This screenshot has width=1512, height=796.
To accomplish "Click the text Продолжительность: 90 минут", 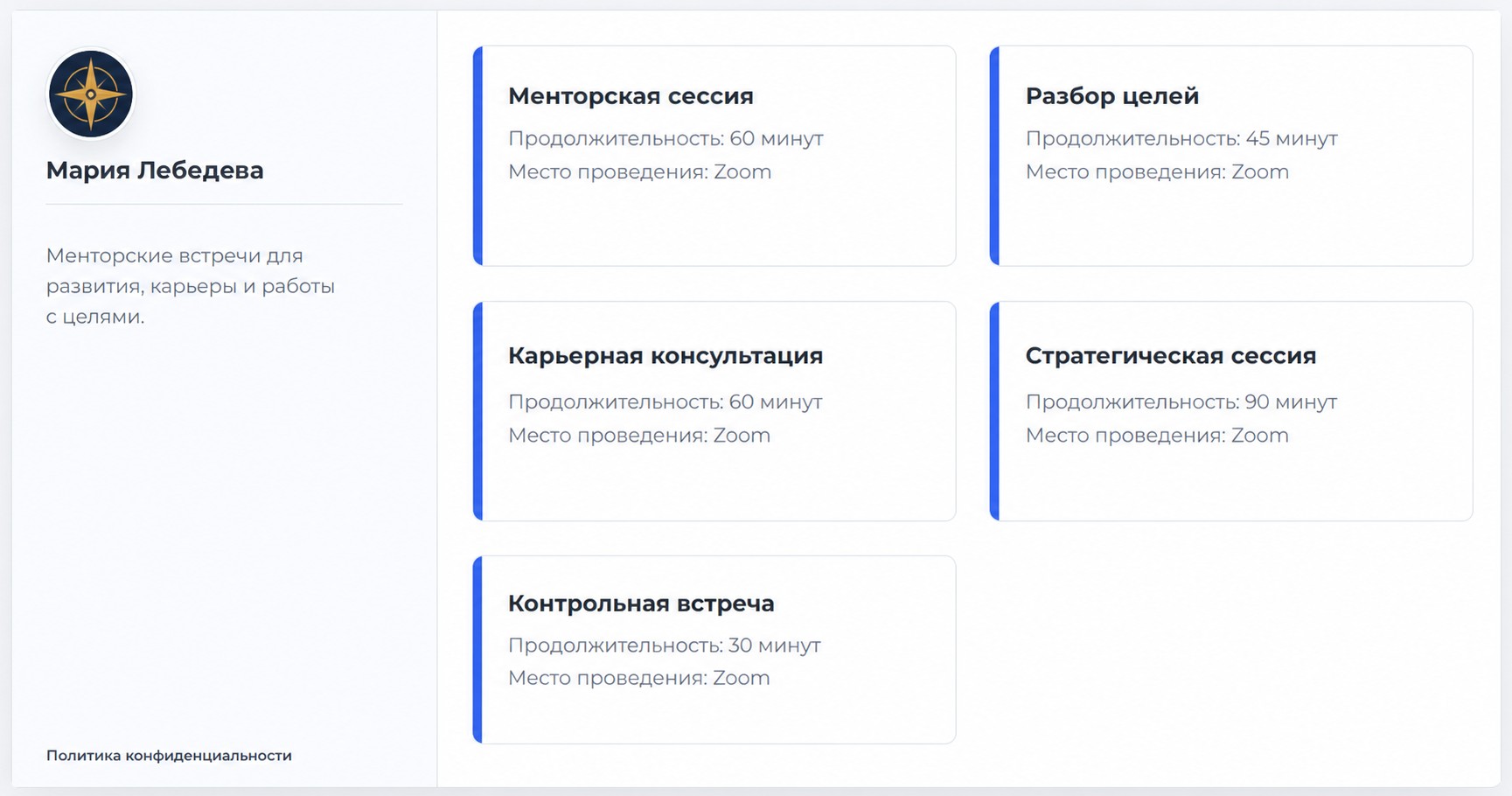I will point(1181,401).
